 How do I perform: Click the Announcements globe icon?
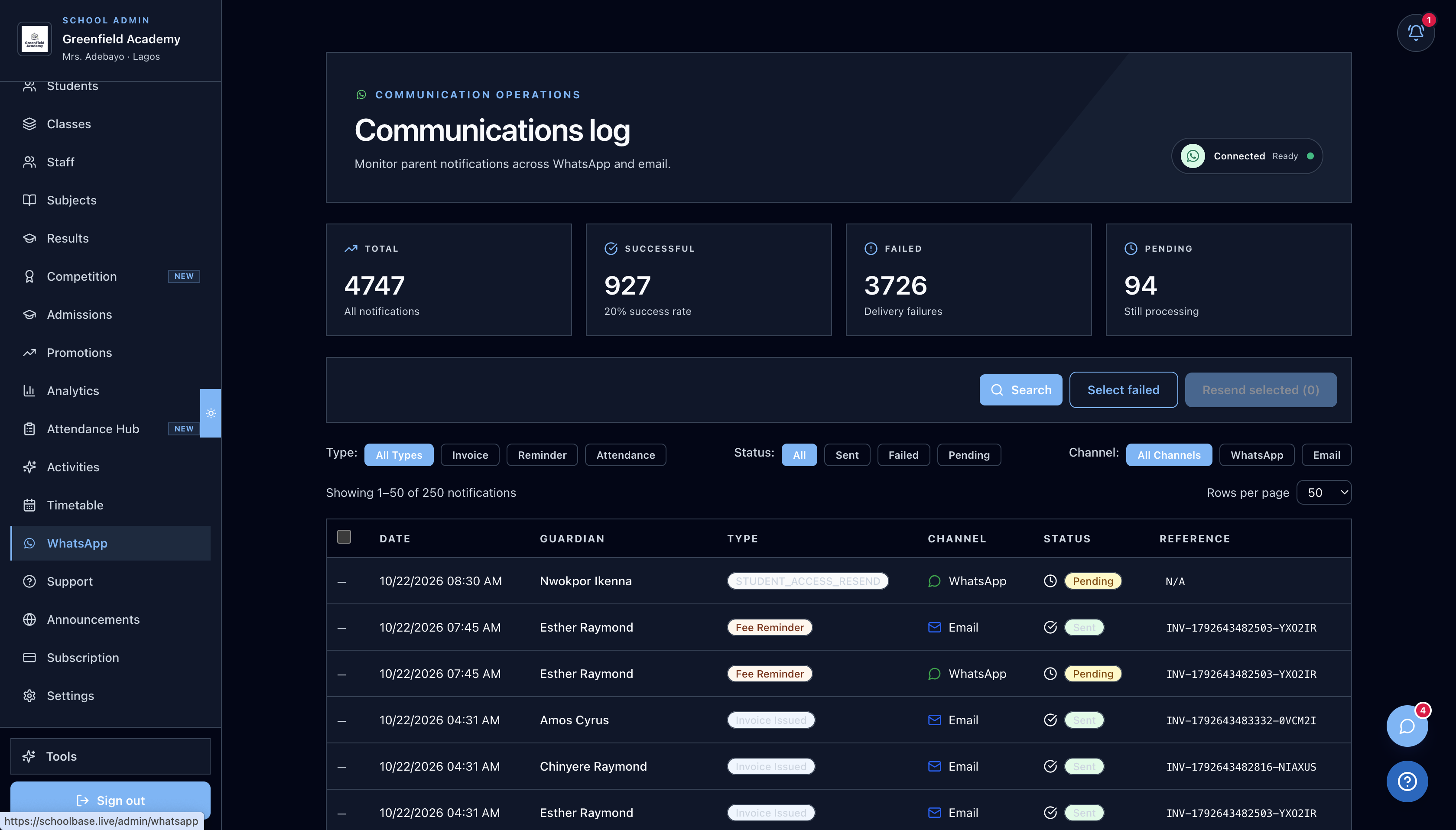click(x=29, y=619)
